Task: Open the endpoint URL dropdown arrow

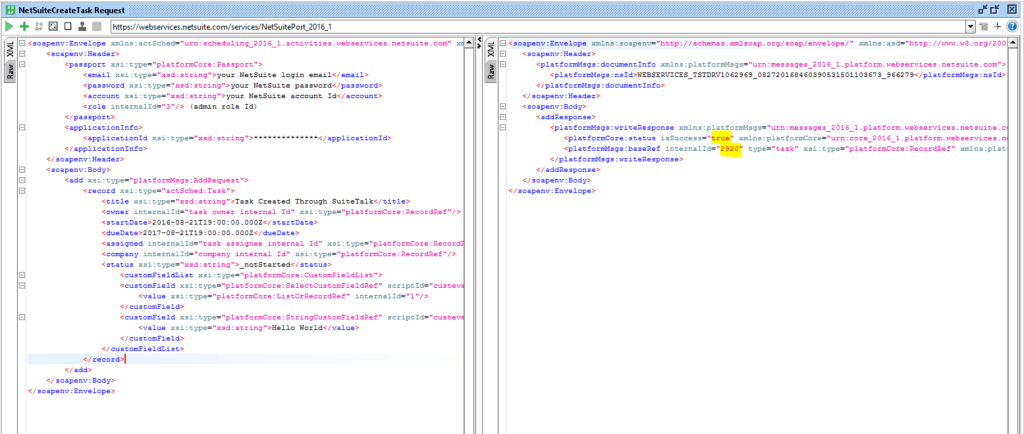Action: 970,27
